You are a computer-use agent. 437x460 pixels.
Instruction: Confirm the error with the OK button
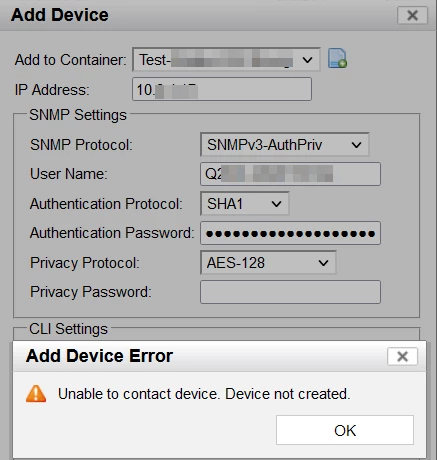(345, 430)
